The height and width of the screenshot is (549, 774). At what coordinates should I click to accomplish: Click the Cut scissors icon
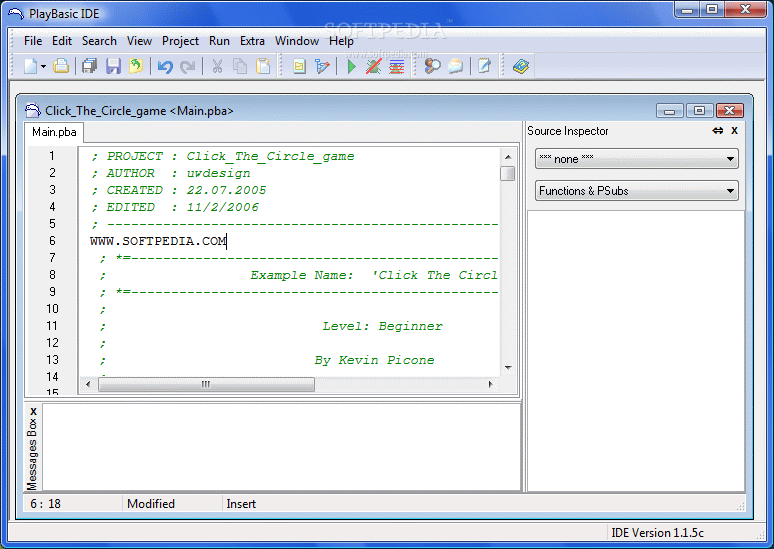pyautogui.click(x=217, y=66)
